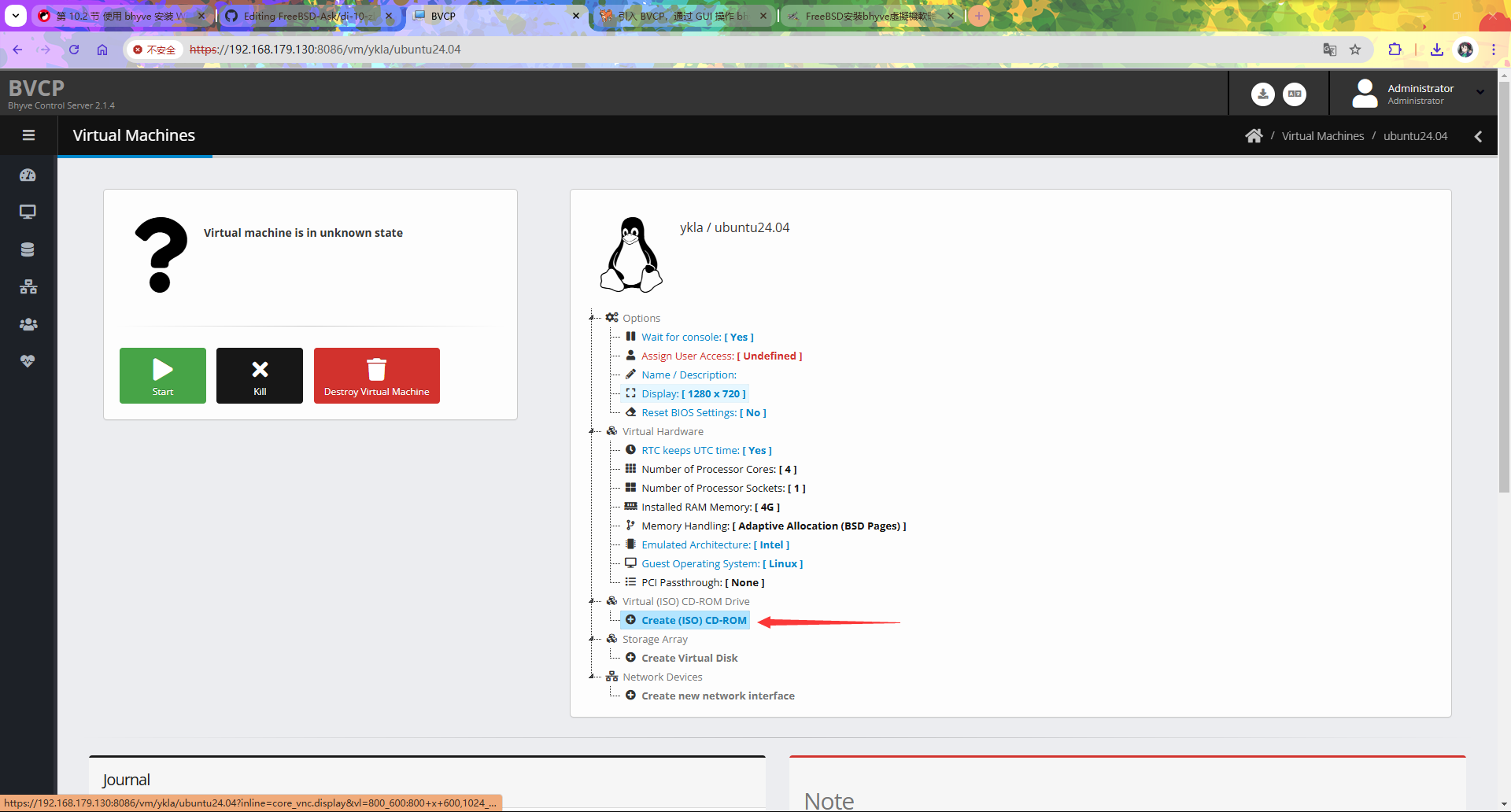Open the Virtual Machines monitor icon in sidebar
The width and height of the screenshot is (1511, 812).
click(x=28, y=212)
